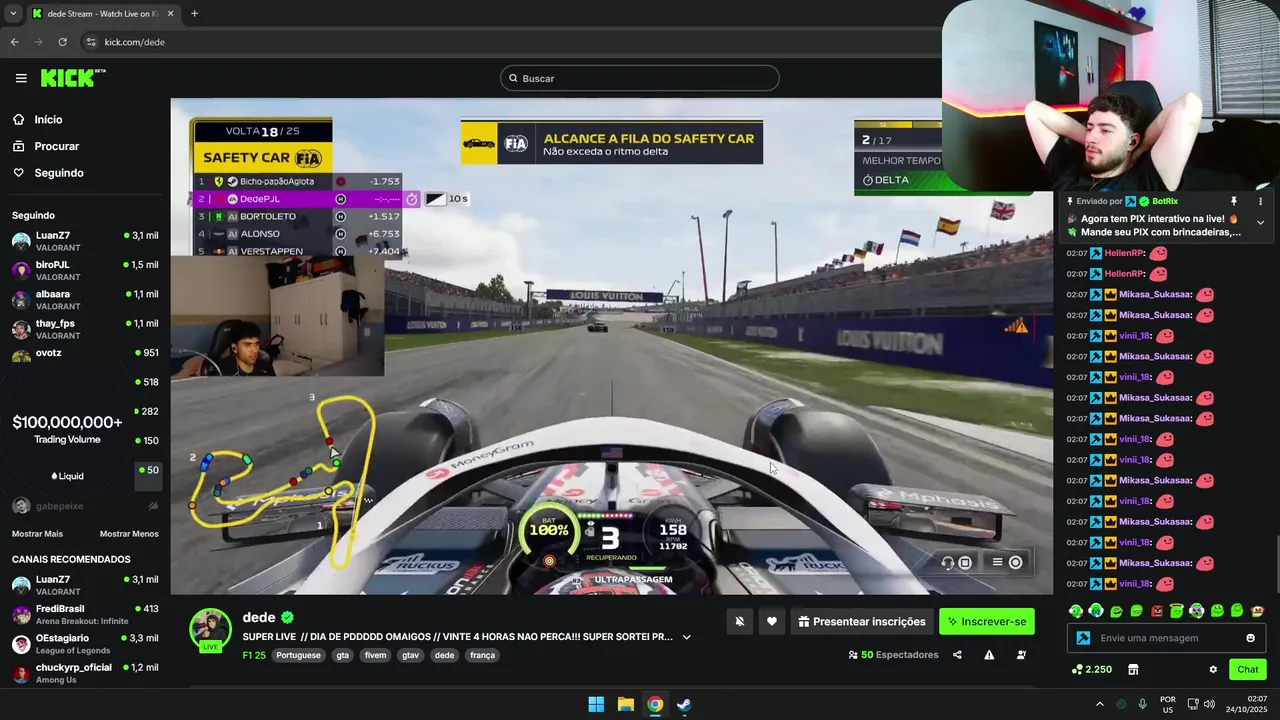Reload the page in Chrome

click(62, 42)
